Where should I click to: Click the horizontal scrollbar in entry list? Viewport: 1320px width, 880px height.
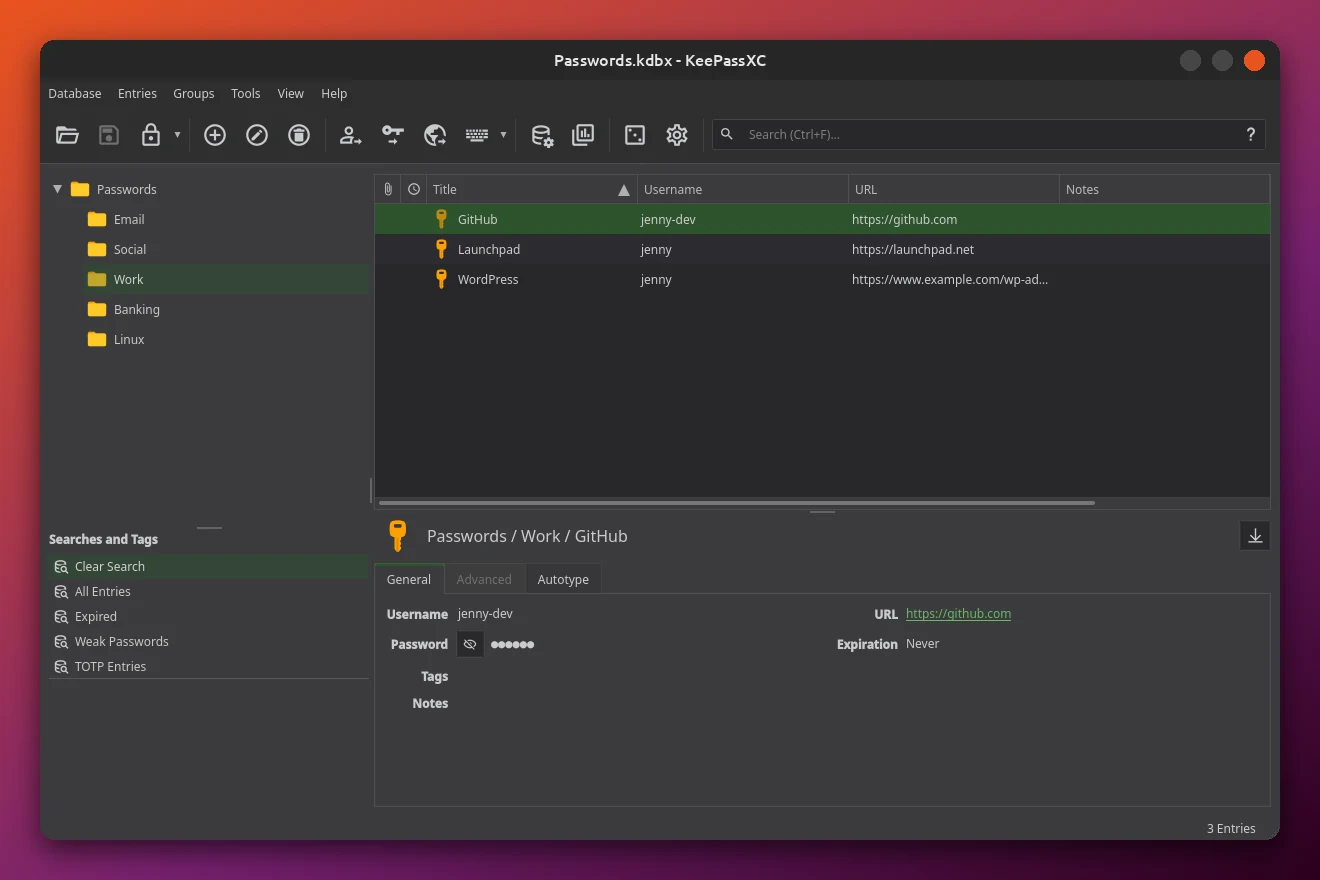tap(737, 503)
